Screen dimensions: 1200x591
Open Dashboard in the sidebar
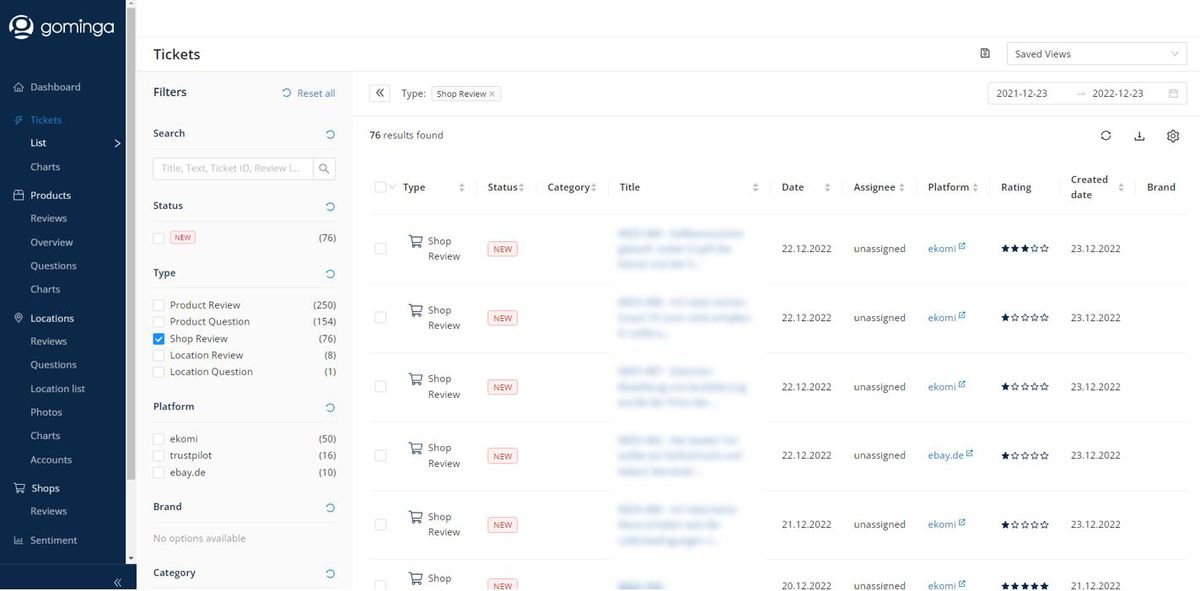point(55,87)
